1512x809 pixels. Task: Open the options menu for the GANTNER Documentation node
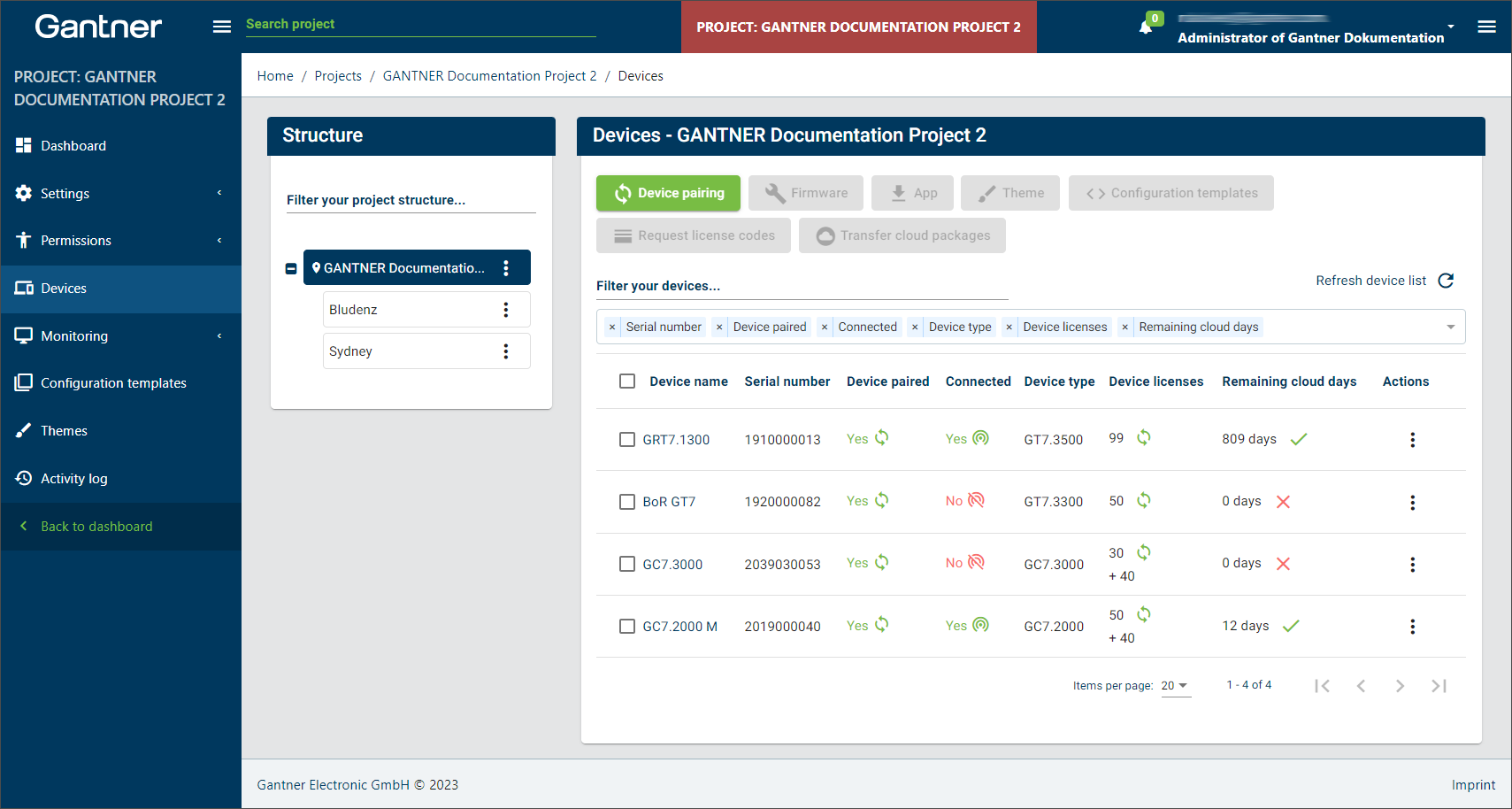pyautogui.click(x=506, y=268)
